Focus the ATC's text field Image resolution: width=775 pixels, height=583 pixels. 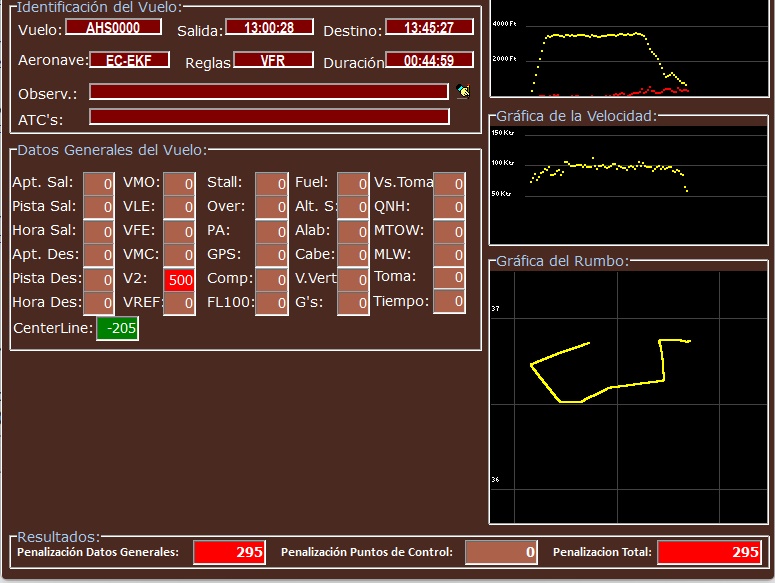(268, 116)
